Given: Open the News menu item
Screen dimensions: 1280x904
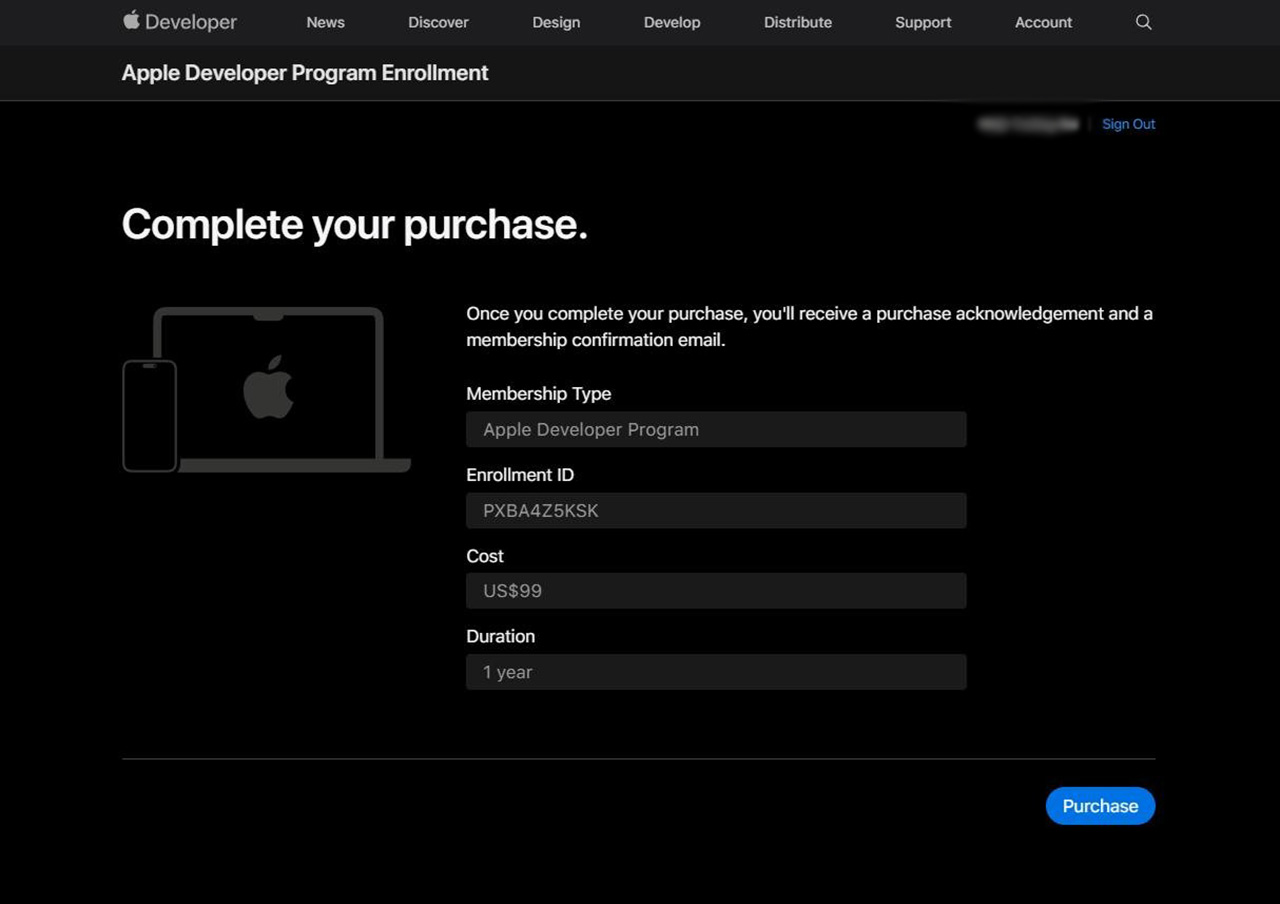Looking at the screenshot, I should 325,22.
